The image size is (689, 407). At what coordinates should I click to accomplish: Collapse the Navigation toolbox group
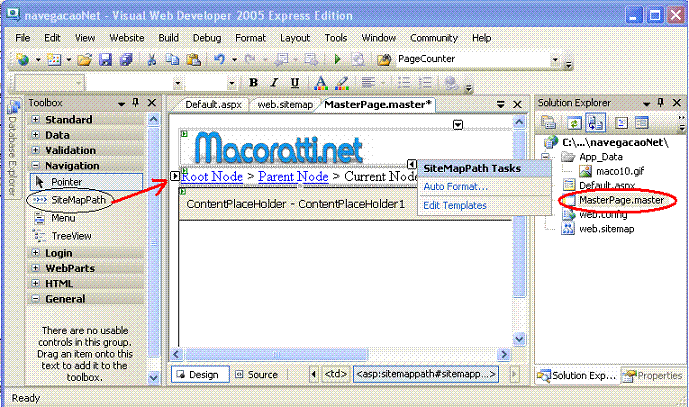[36, 166]
